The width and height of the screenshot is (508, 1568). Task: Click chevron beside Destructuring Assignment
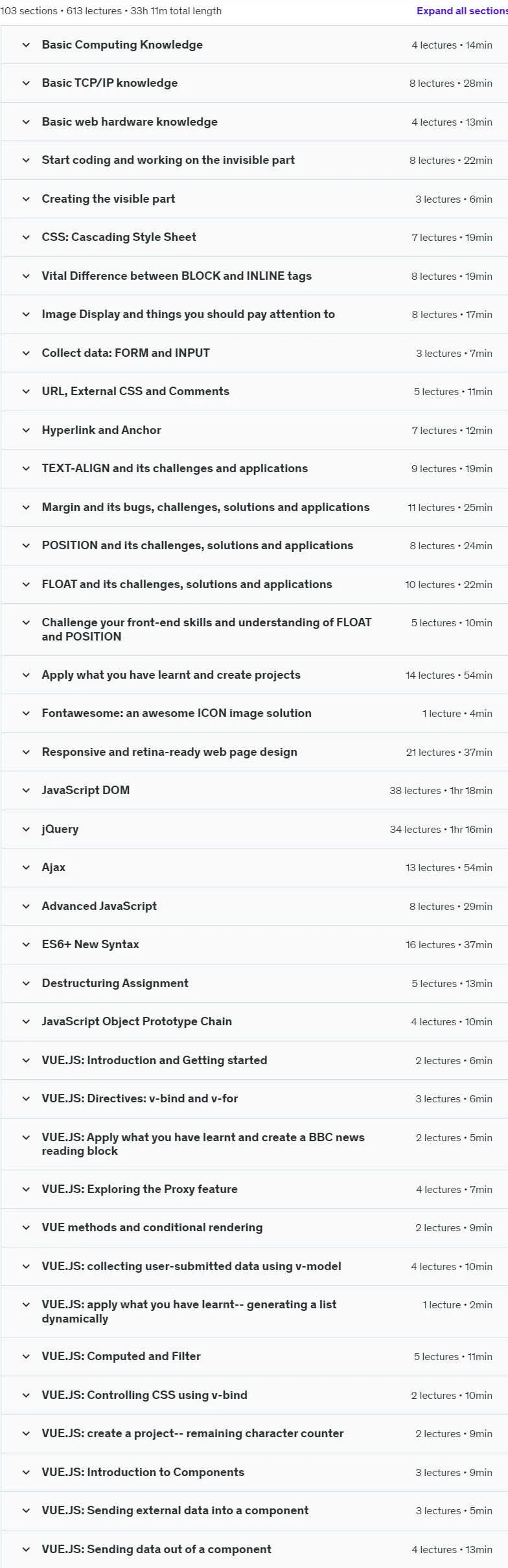coord(26,983)
